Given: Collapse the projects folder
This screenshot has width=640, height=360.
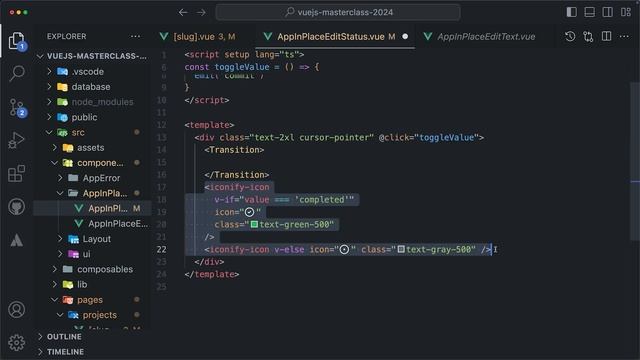Looking at the screenshot, I should click(92, 315).
